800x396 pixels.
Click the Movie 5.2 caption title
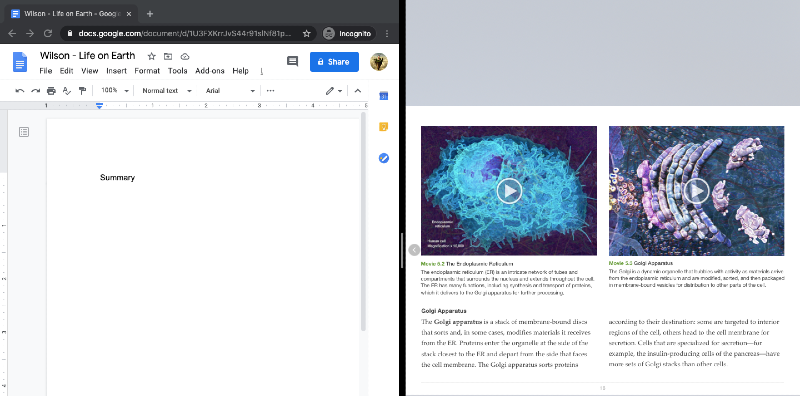467,264
